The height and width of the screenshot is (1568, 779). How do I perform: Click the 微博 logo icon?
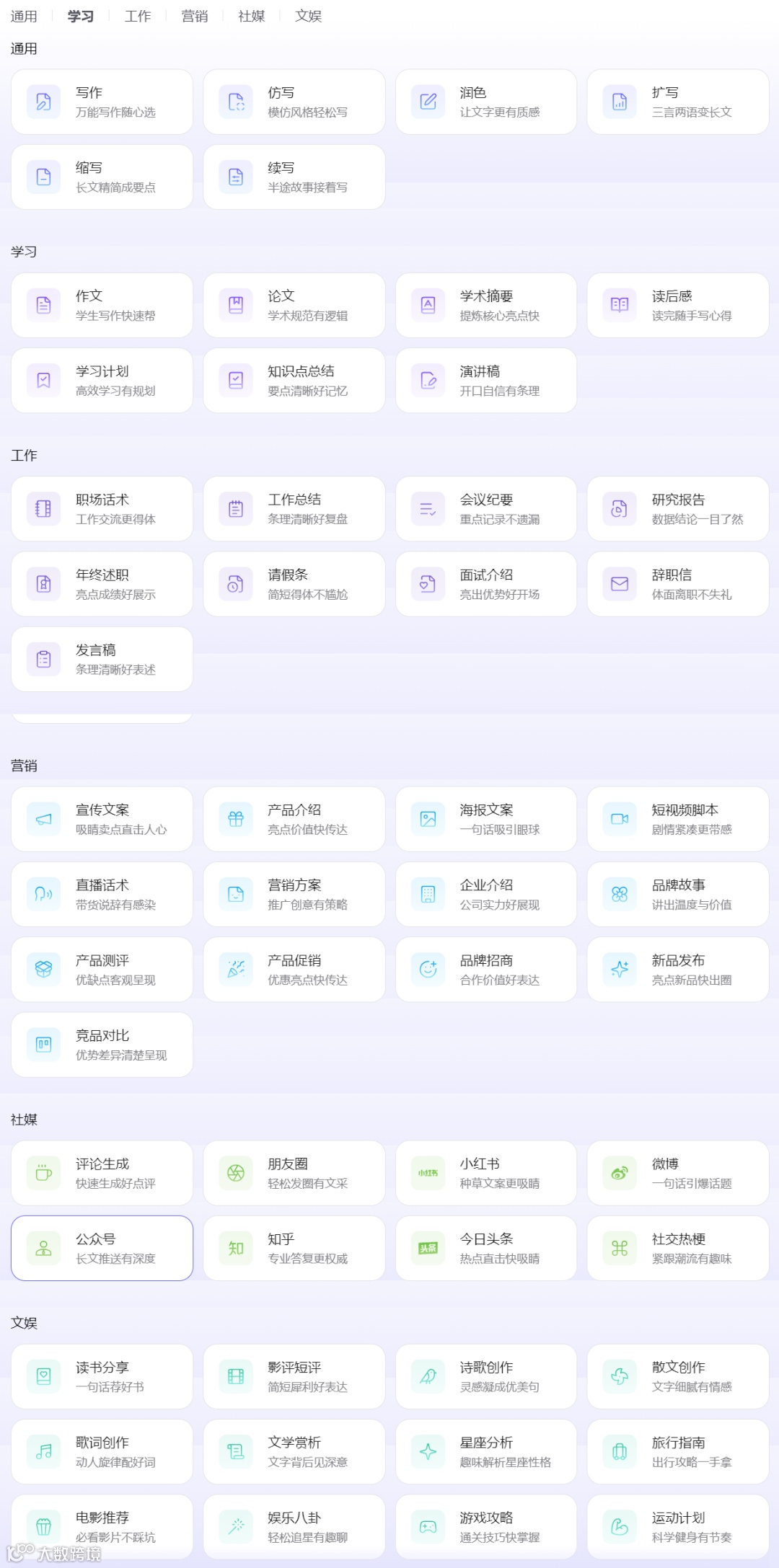pyautogui.click(x=620, y=1173)
